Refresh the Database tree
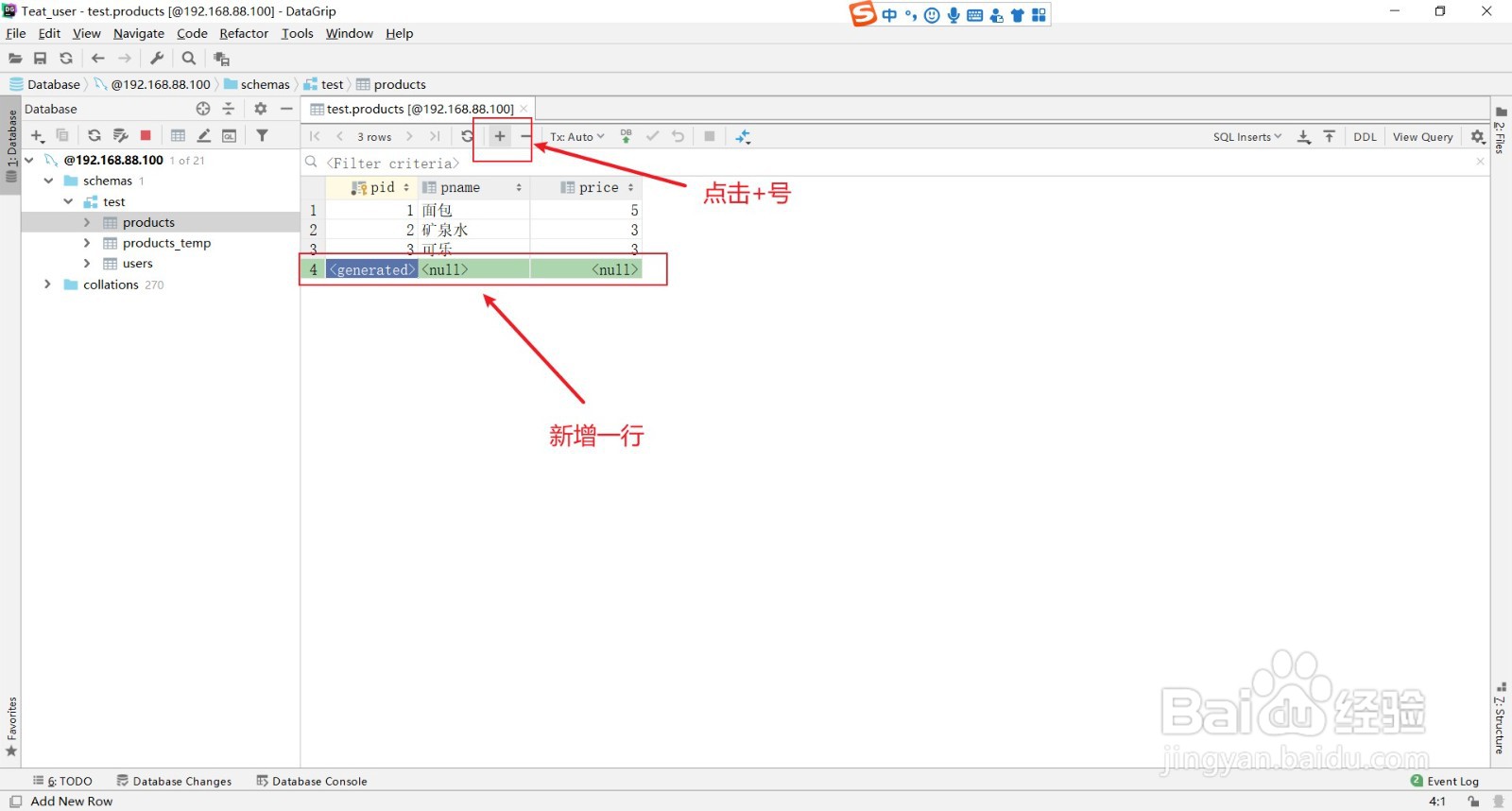 click(x=94, y=136)
